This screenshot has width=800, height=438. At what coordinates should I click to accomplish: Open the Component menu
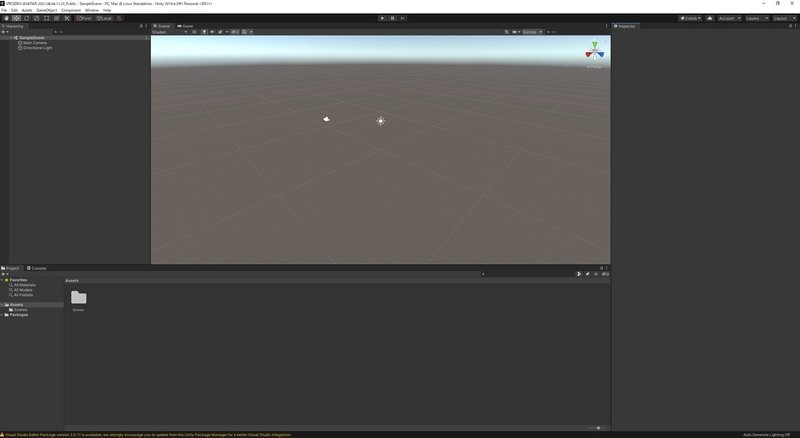click(71, 10)
